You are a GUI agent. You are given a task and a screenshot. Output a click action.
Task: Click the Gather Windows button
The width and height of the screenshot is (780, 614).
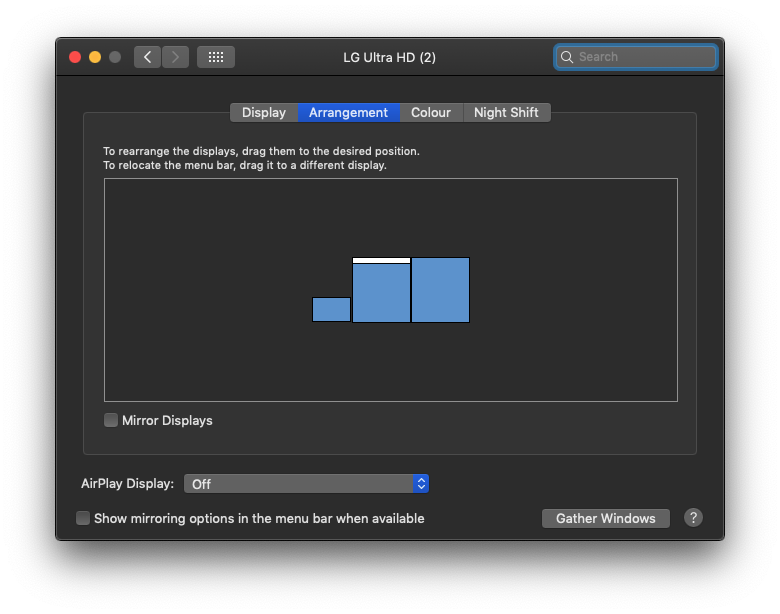point(605,518)
